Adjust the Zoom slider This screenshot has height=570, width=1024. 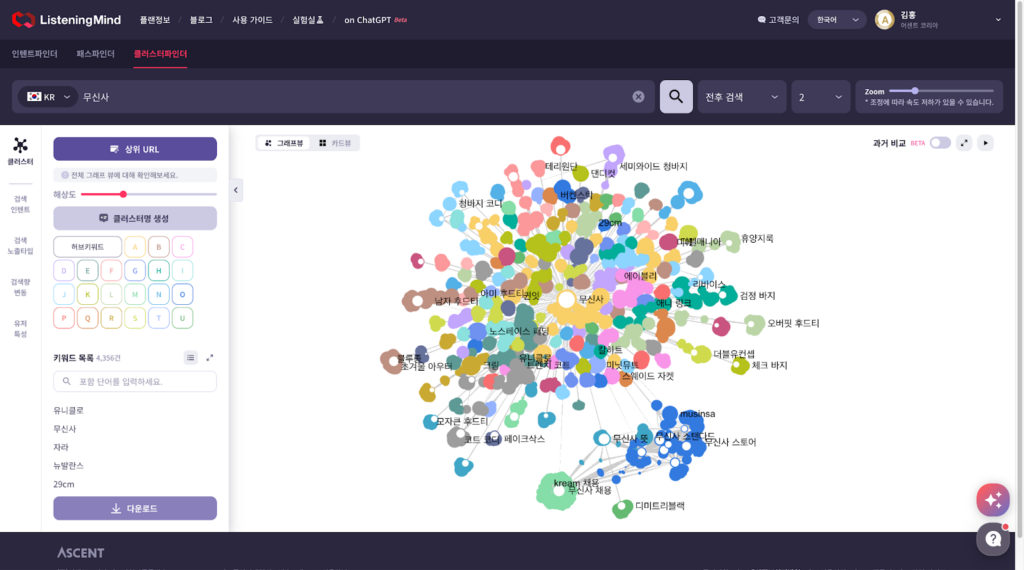coord(915,90)
